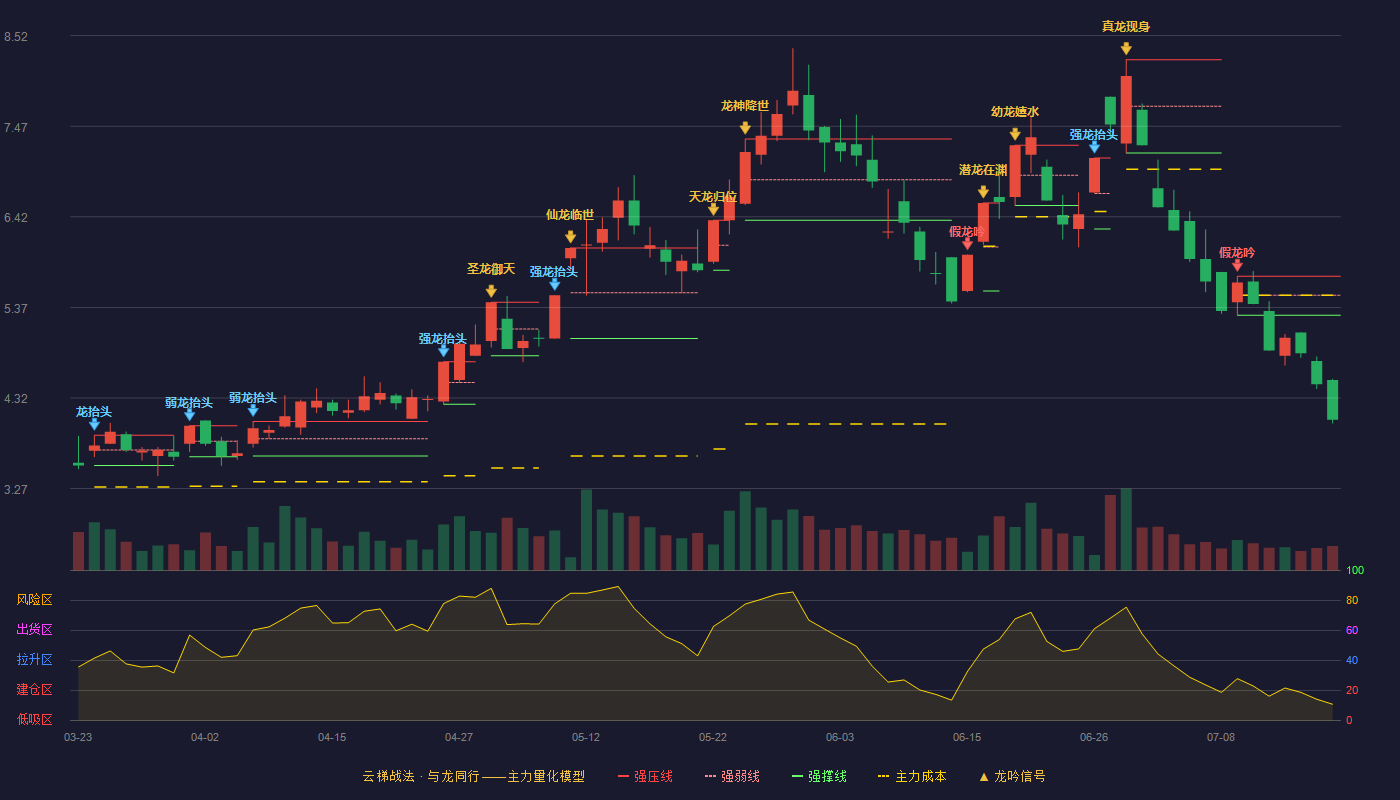1400x800 pixels.
Task: Click the 03-23 date on the axis
Action: 78,737
